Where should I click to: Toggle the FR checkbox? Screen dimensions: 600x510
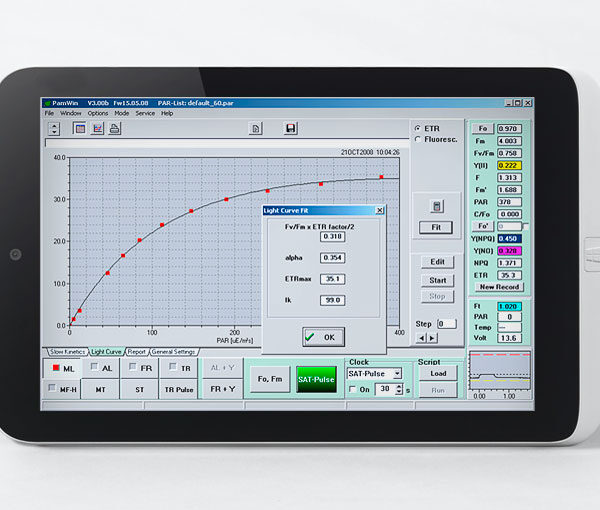point(133,367)
